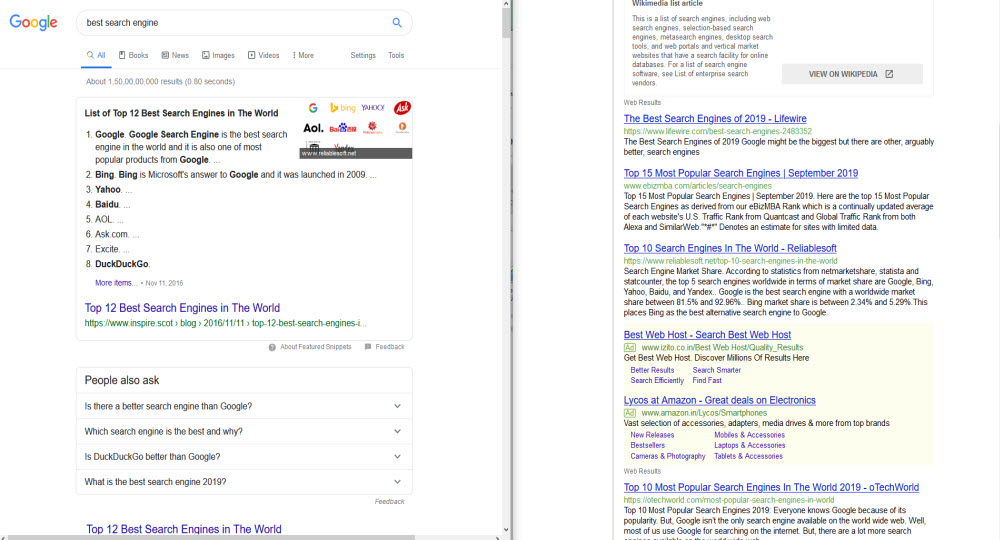This screenshot has height=540, width=1000.
Task: Click the Ad badge on the Amazon result
Action: pos(629,413)
